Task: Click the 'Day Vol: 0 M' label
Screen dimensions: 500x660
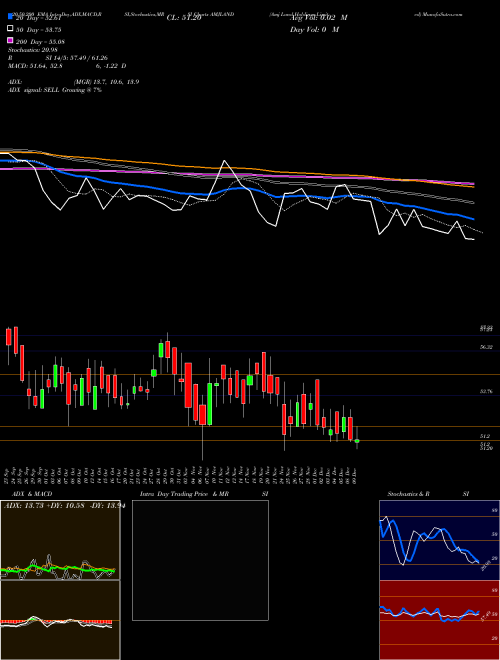Action: coord(314,30)
